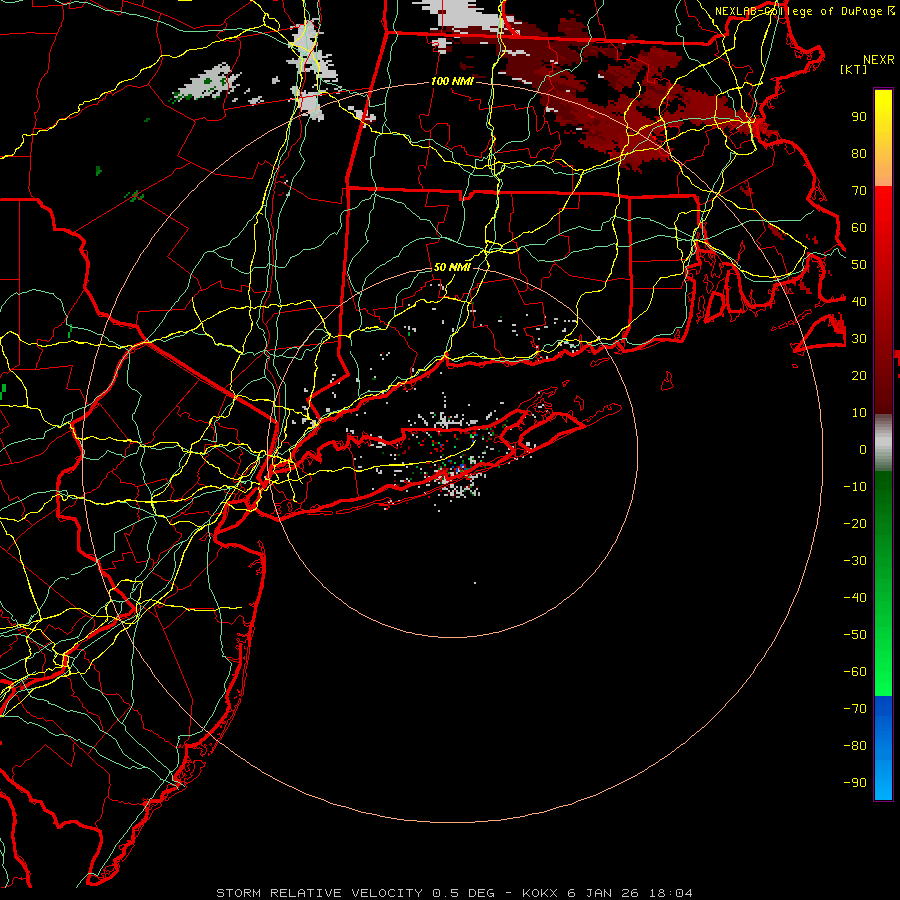The height and width of the screenshot is (900, 900).
Task: Click the positive 90 value on velocity scale
Action: click(x=859, y=117)
